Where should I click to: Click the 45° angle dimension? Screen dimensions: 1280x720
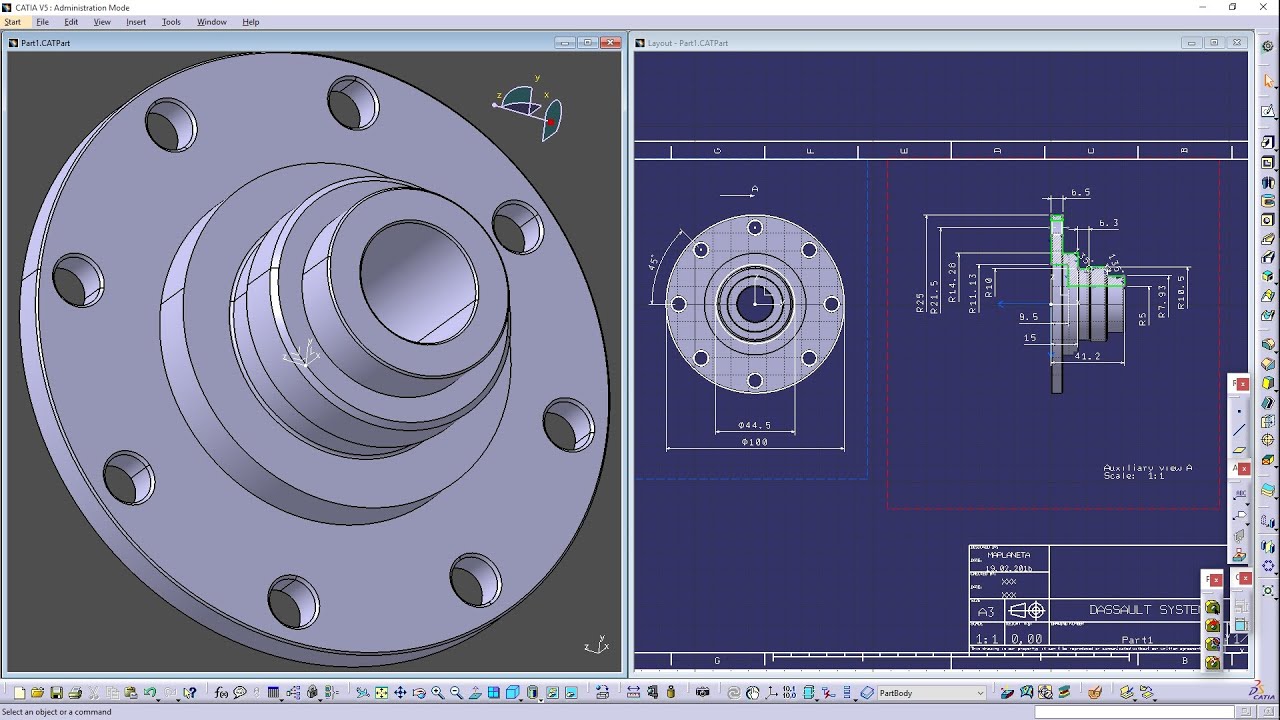pos(653,263)
